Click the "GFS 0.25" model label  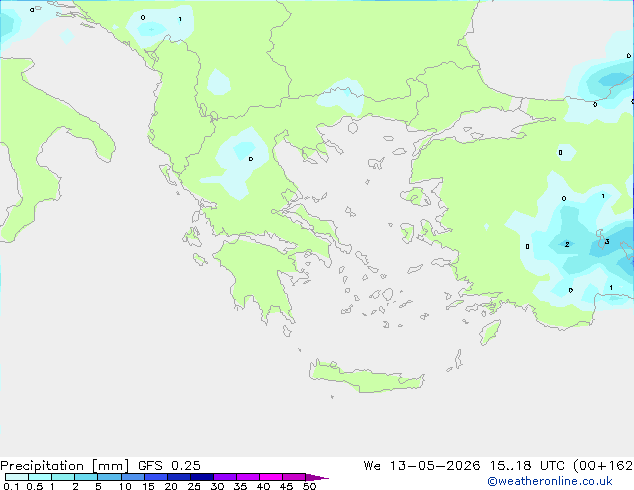(169, 466)
